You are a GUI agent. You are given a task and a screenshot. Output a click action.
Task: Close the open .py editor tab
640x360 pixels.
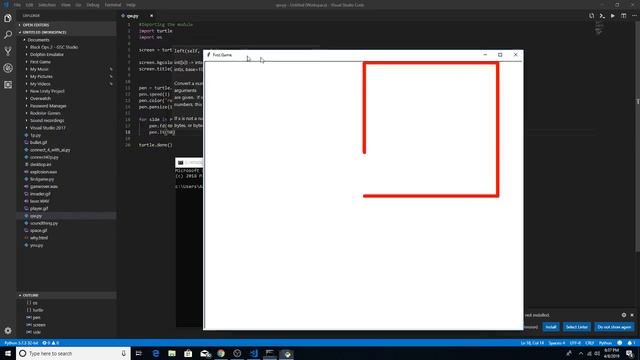click(x=151, y=16)
